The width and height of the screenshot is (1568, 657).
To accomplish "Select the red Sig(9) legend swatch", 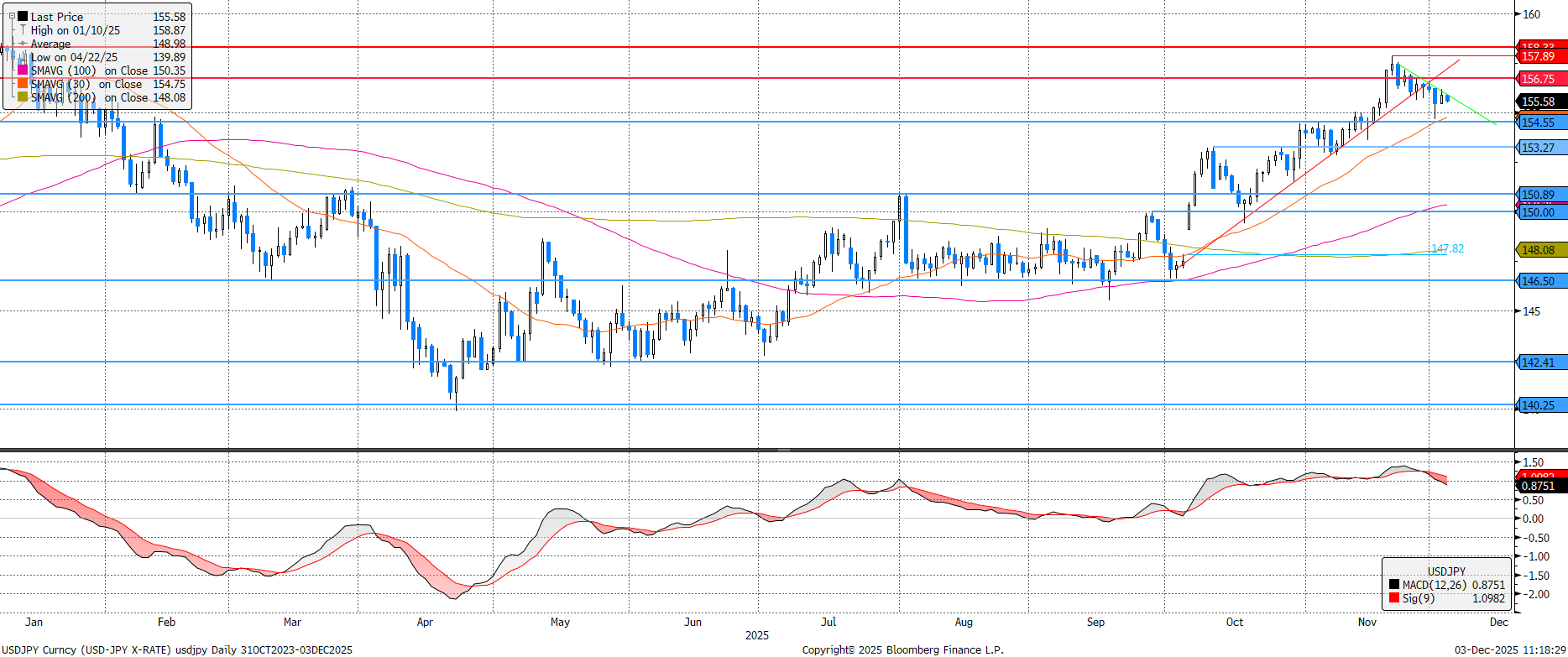I will [x=1393, y=598].
